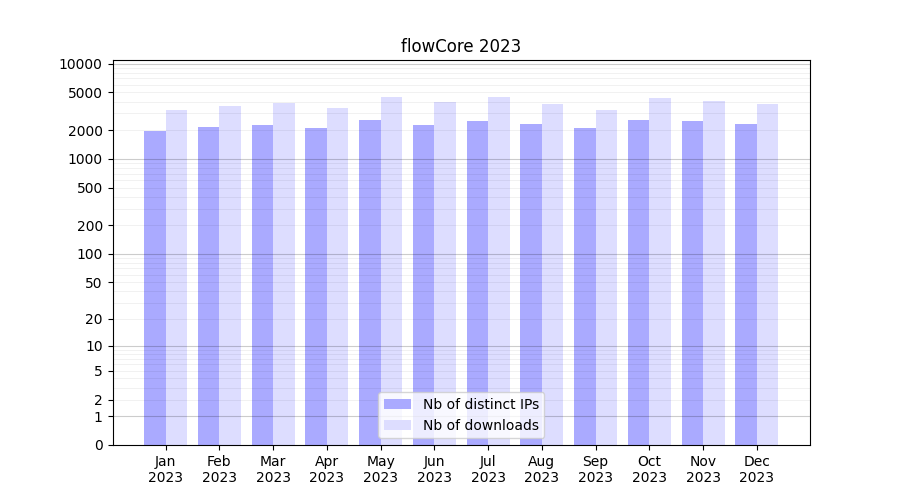Viewport: 900px width, 500px height.
Task: Select the Nb of downloads legend label
Action: [x=481, y=425]
